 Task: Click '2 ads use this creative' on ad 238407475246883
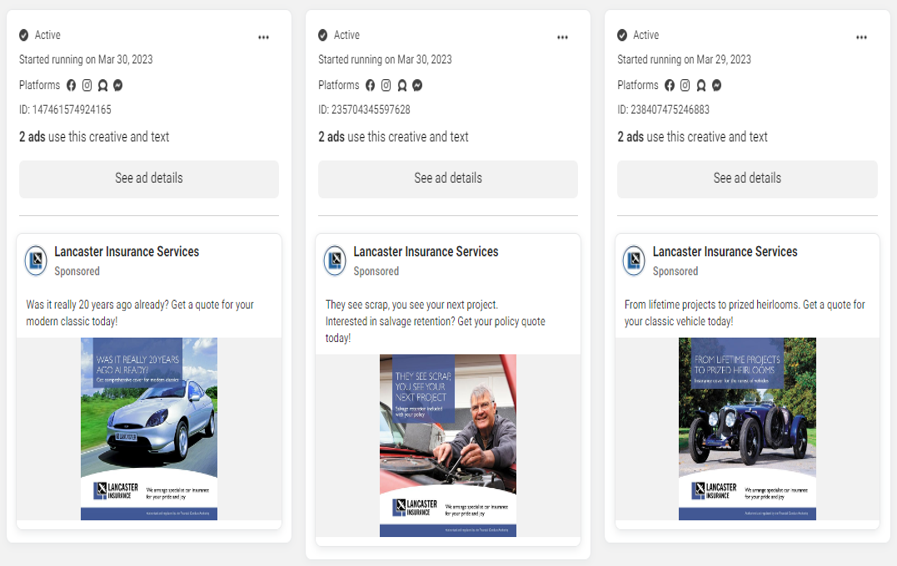point(693,137)
